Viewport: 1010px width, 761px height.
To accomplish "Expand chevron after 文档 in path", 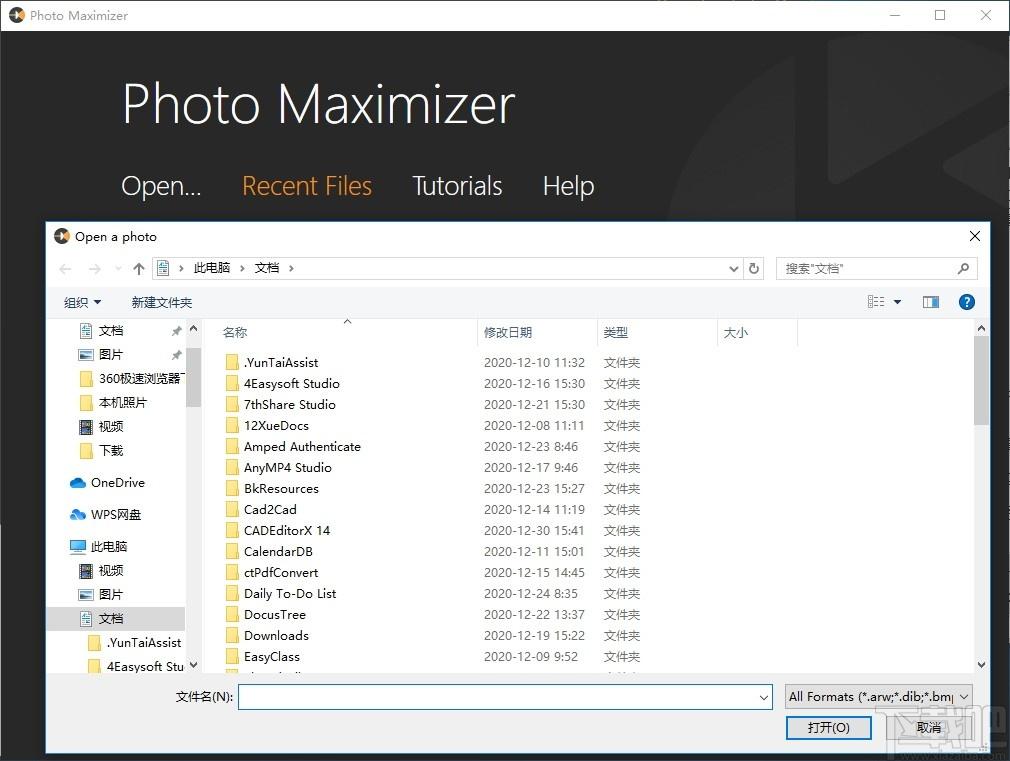I will (x=291, y=269).
